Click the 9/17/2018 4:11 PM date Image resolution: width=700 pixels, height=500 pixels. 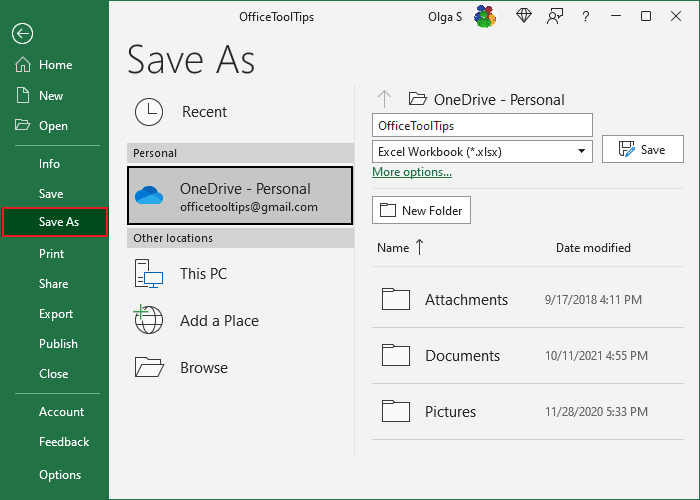593,300
